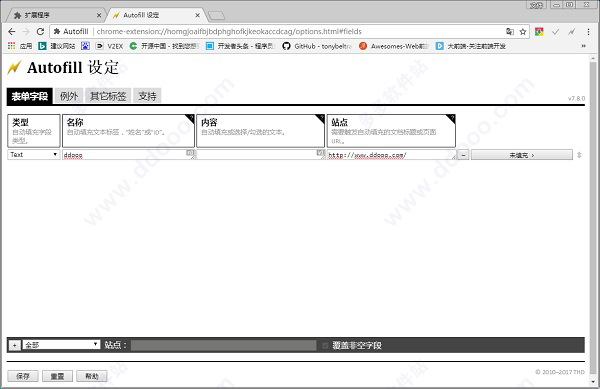Click the 站点 field with http://www.ddooo.com/
Viewport: 600px width, 389px height.
coord(391,155)
